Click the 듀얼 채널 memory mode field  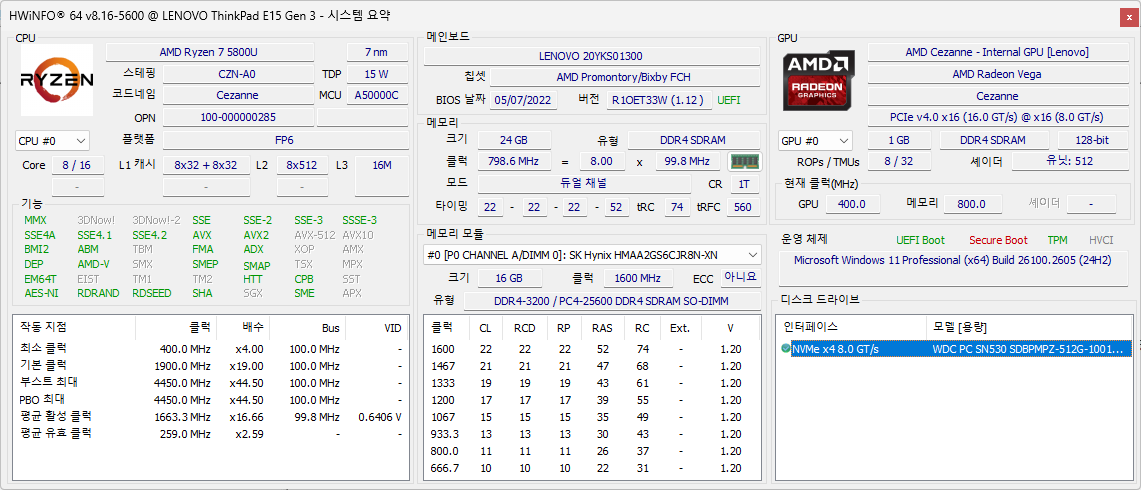tap(584, 183)
